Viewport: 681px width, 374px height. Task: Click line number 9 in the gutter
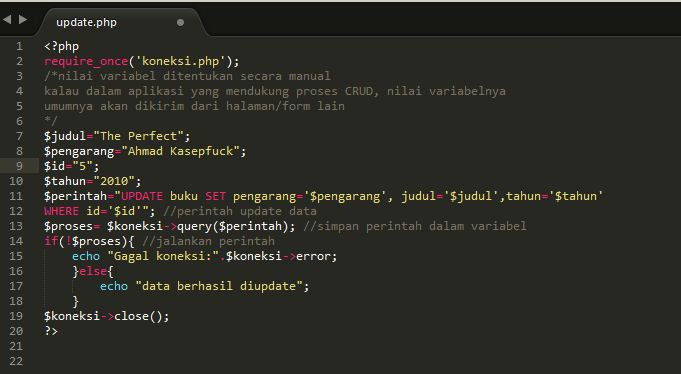(20, 166)
